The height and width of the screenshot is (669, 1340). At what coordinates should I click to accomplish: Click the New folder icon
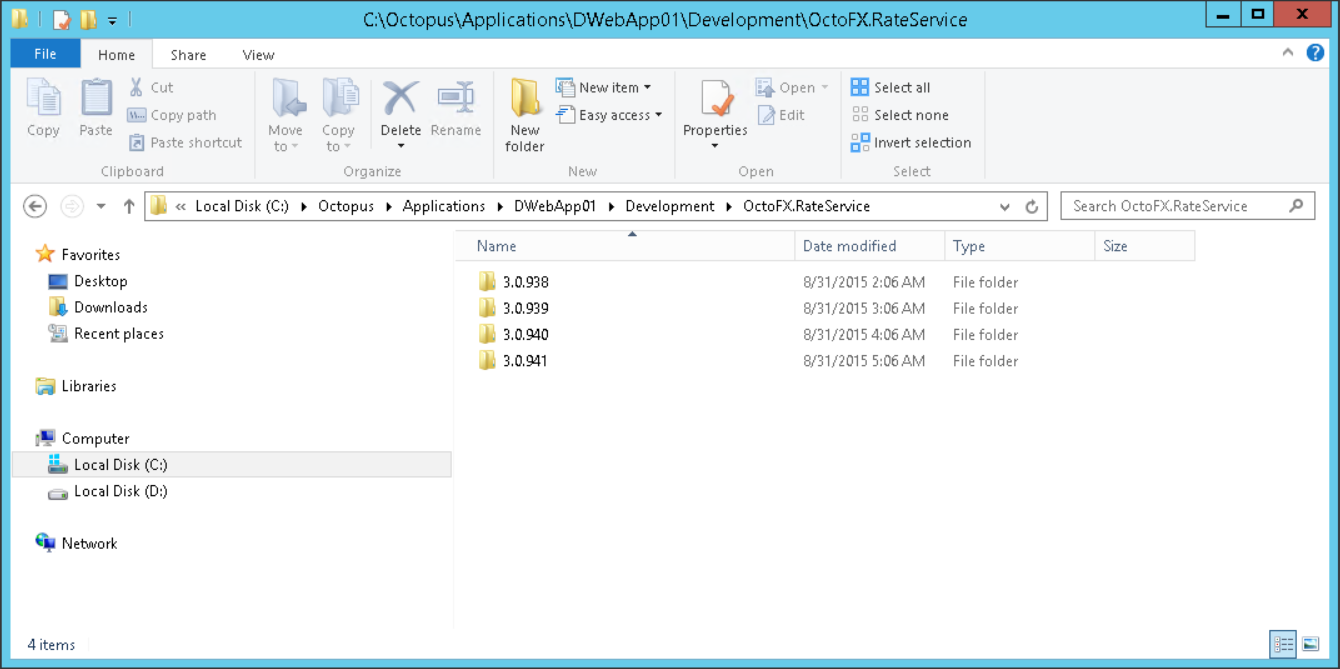[524, 101]
